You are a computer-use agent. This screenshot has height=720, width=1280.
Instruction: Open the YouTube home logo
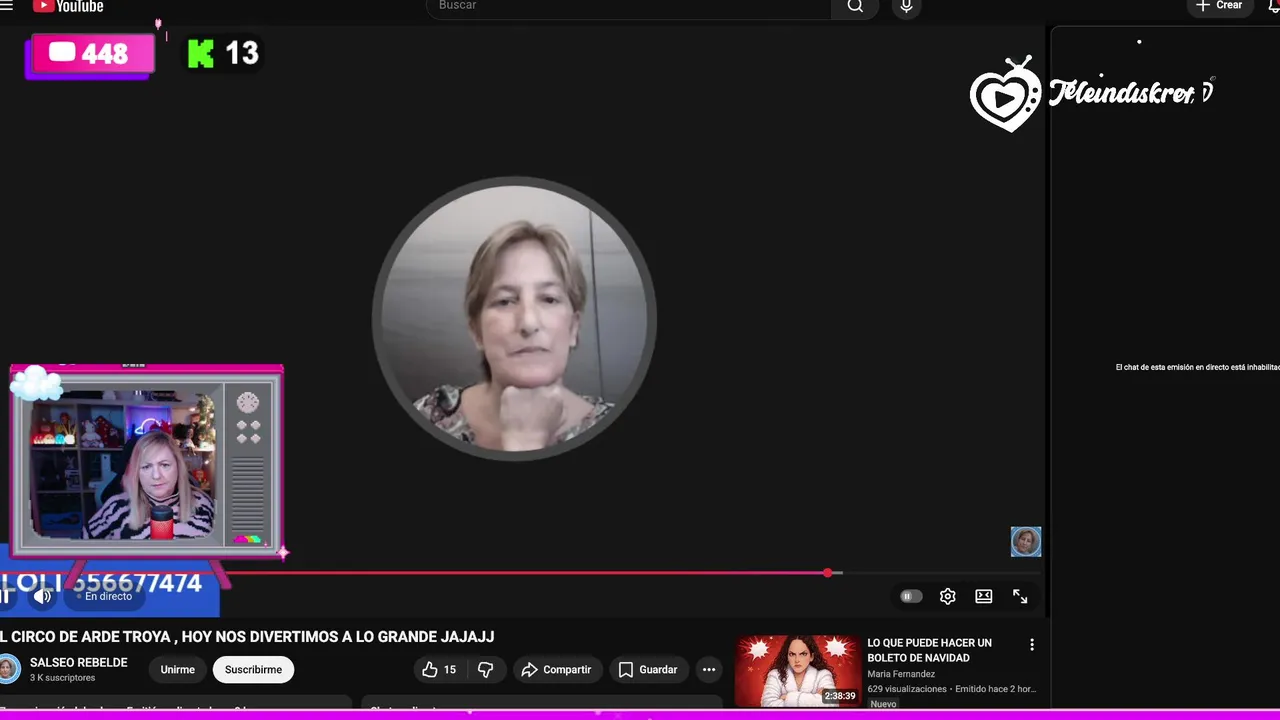[68, 6]
